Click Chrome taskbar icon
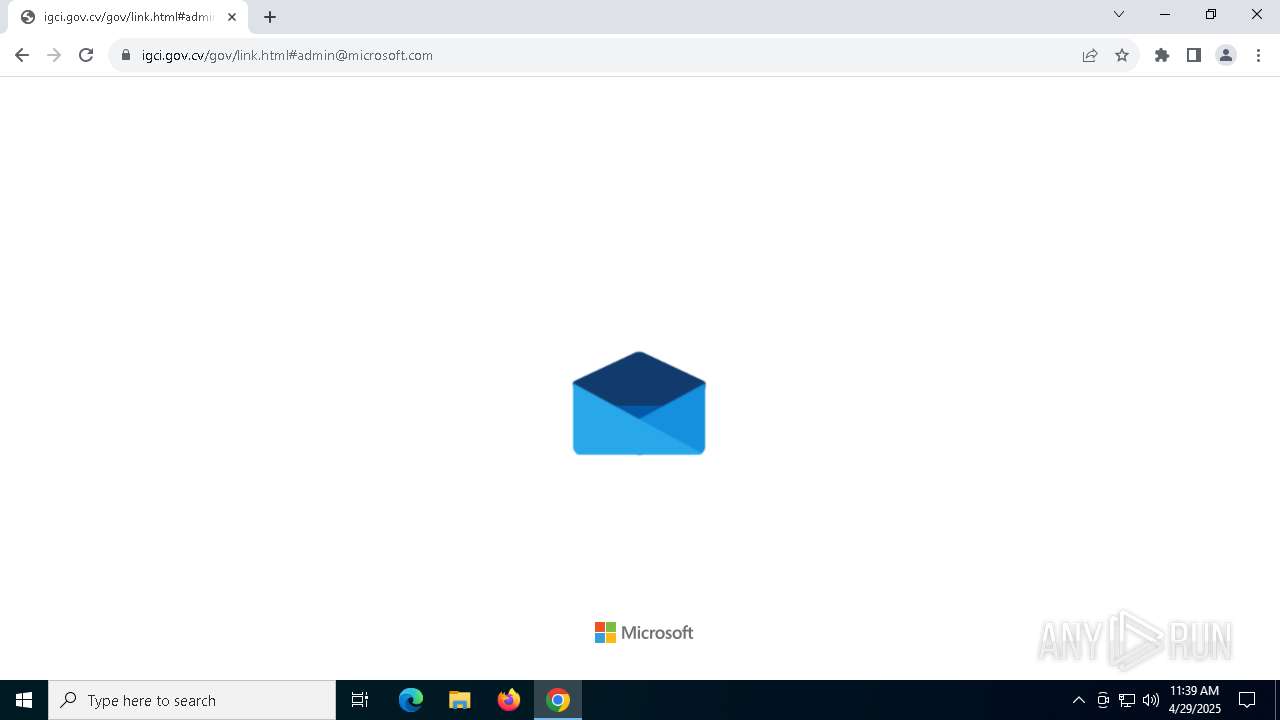This screenshot has width=1280, height=720. click(558, 700)
